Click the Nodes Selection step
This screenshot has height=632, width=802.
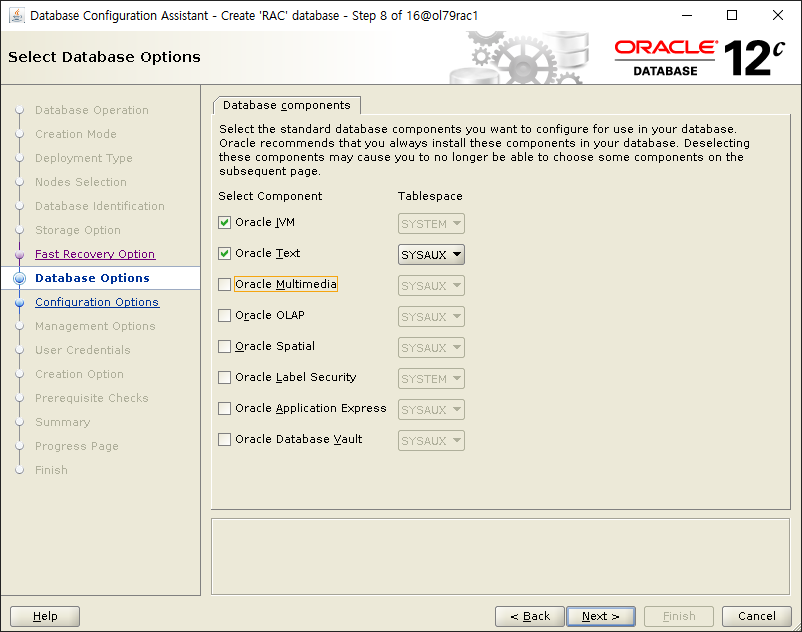tap(81, 183)
